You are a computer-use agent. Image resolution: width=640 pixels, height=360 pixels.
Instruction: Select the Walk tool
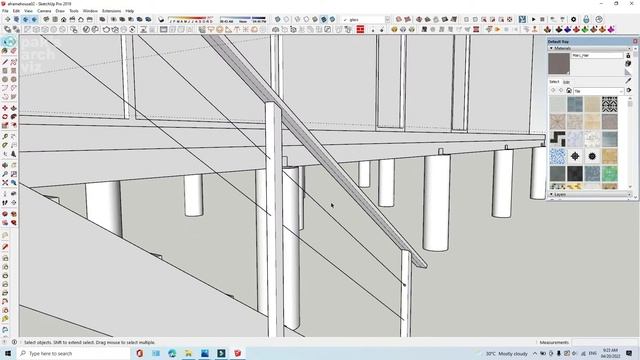[5, 202]
